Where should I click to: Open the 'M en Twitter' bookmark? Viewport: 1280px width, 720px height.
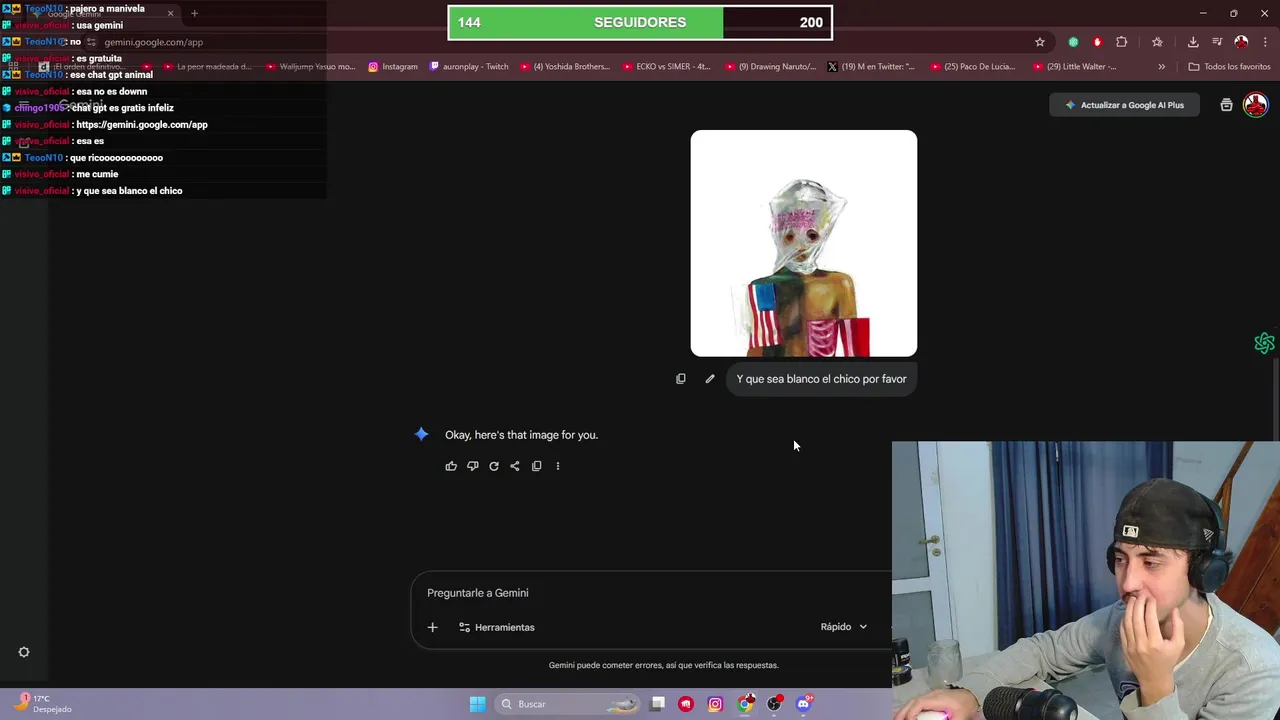pyautogui.click(x=871, y=67)
